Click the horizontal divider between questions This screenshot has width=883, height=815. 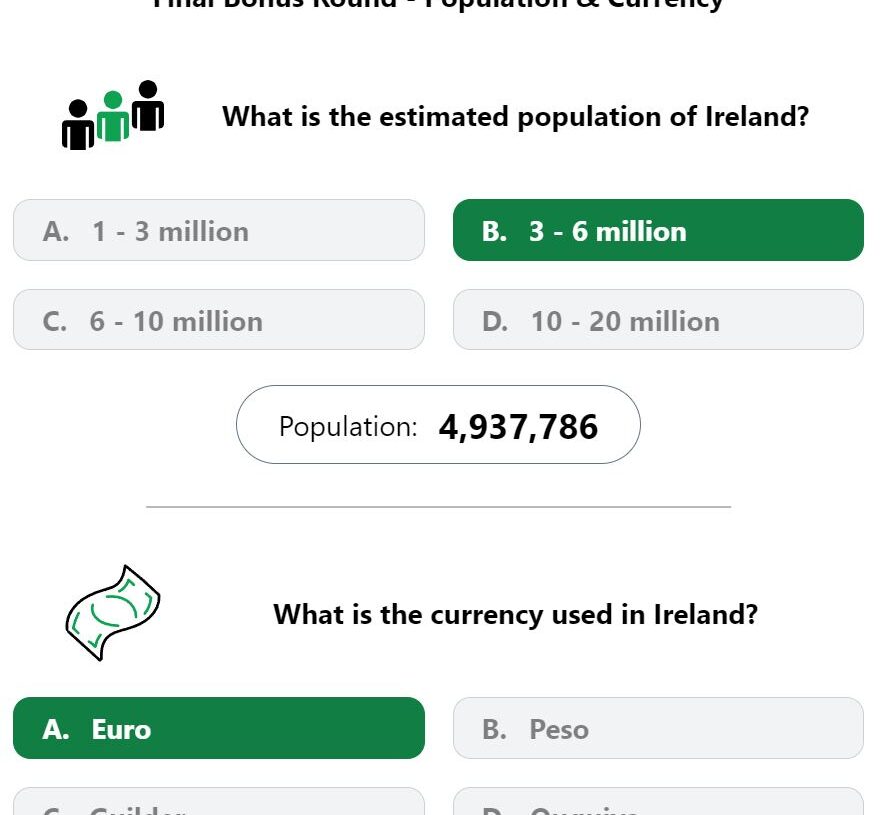coord(438,507)
